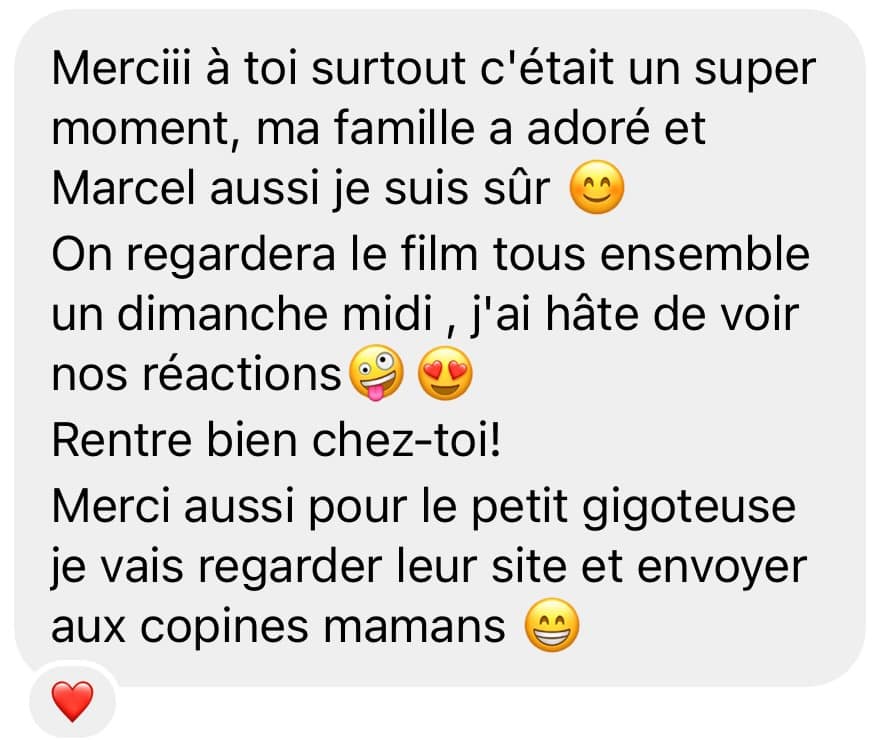Click the word 'ensemble'

(705, 255)
